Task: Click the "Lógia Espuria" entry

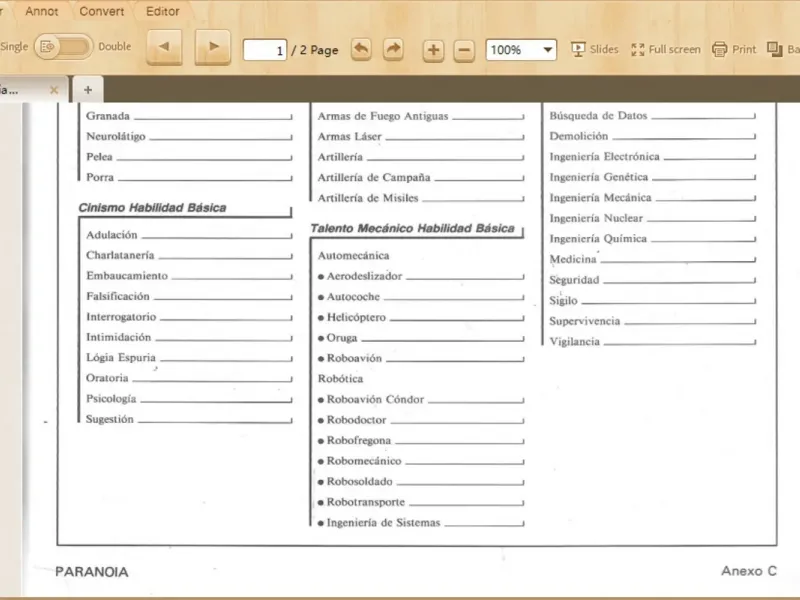Action: pos(189,358)
